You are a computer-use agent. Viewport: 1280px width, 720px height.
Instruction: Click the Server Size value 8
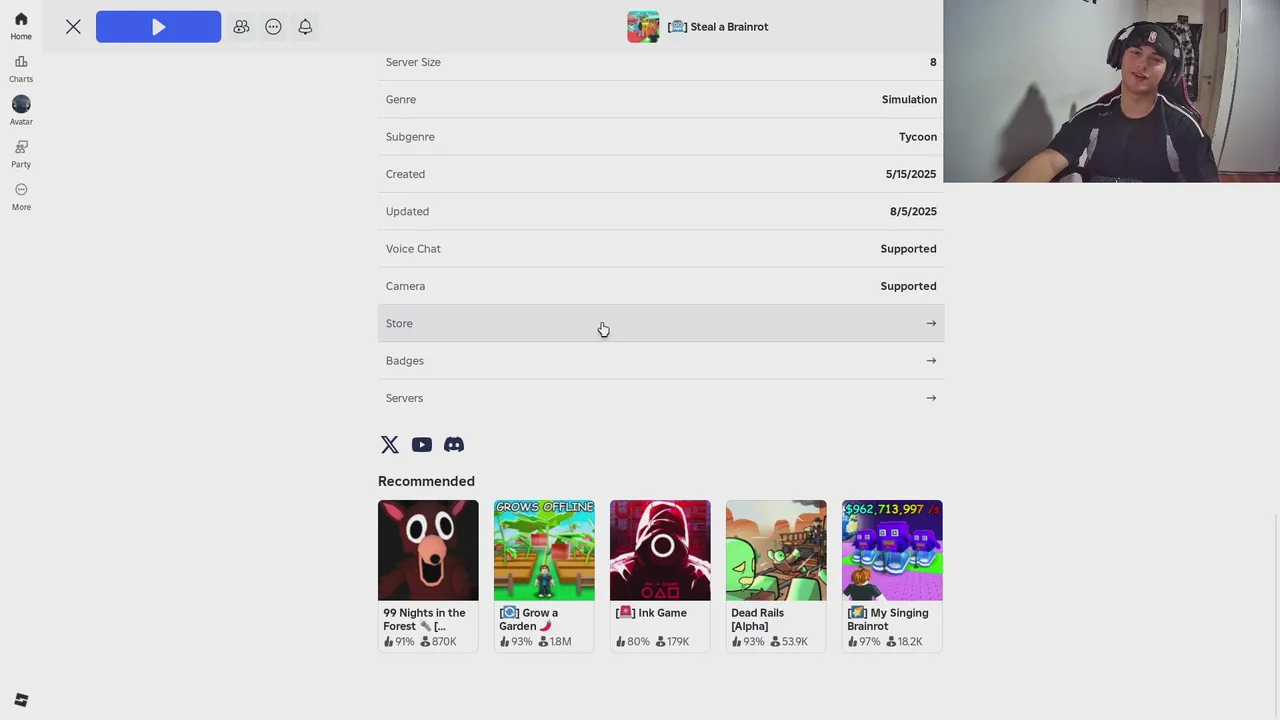coord(933,62)
